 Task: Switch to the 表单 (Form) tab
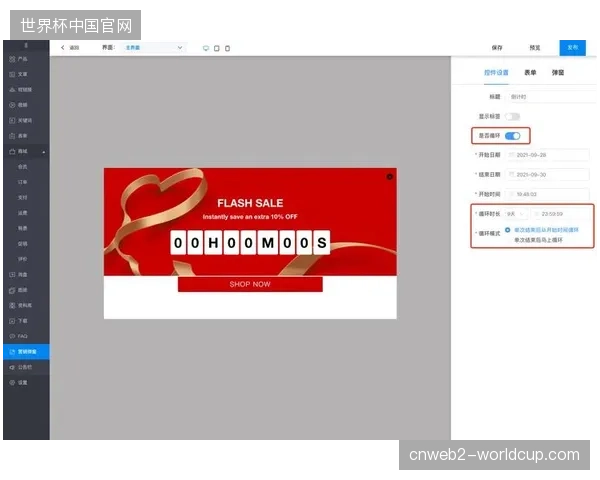point(530,72)
